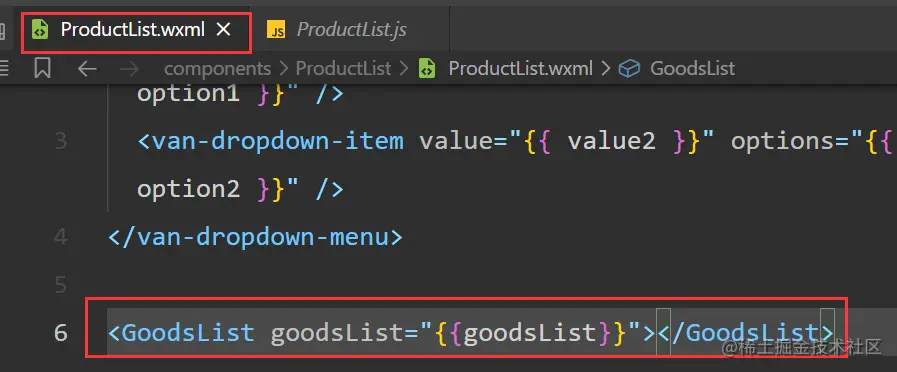Select the ProductList folder breadcrumb
This screenshot has height=372, width=897.
(343, 69)
